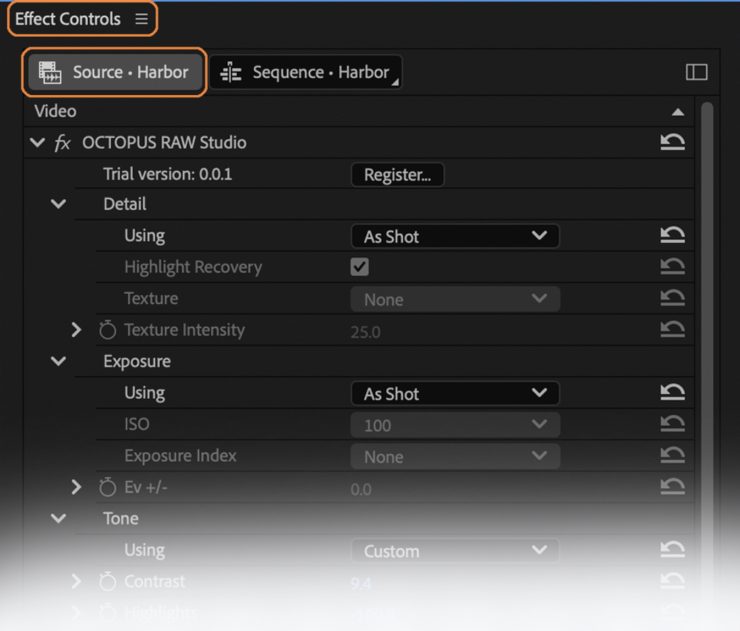Collapse the Tone group

pos(59,518)
